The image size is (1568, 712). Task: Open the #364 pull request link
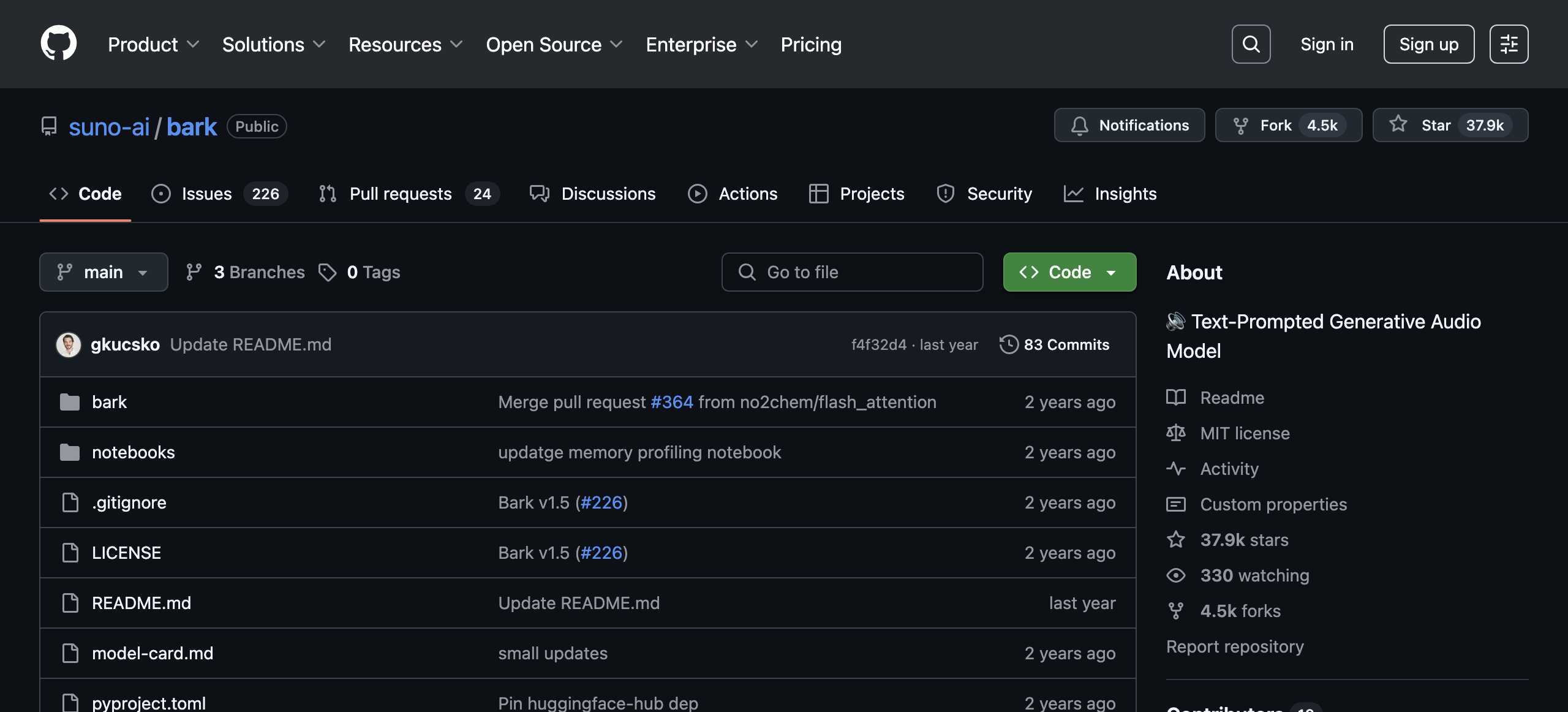coord(671,402)
